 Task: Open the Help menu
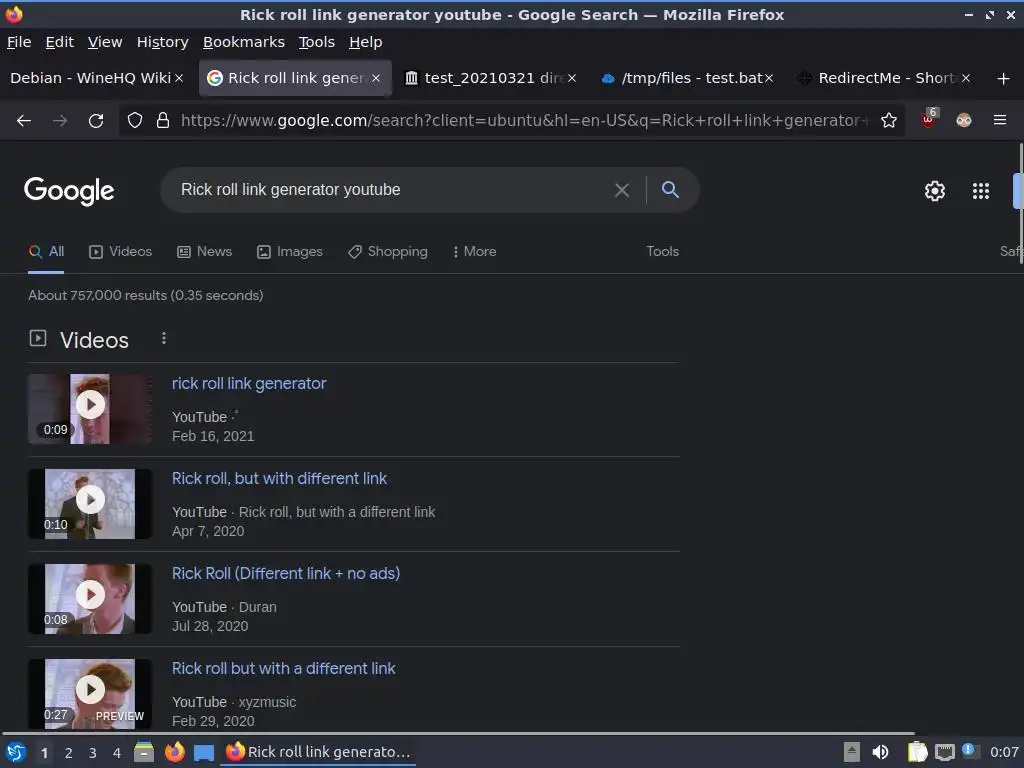tap(366, 42)
